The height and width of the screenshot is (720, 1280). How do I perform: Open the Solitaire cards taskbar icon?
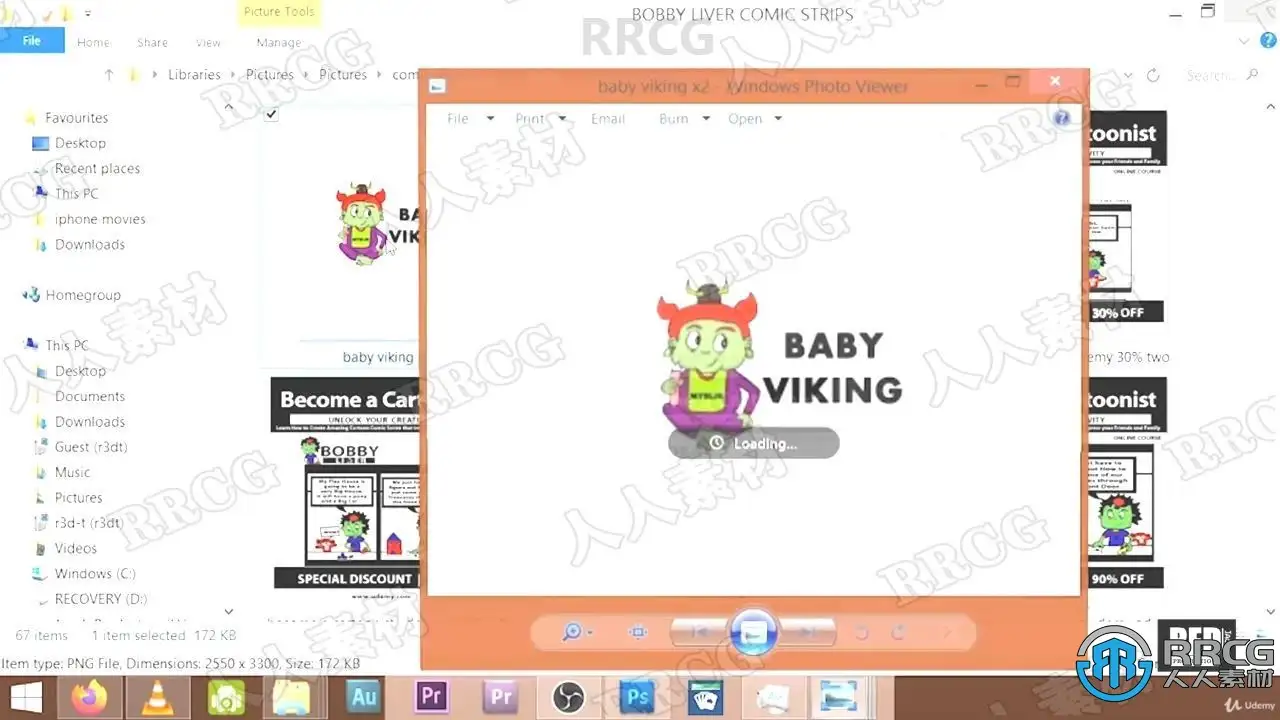coord(705,697)
